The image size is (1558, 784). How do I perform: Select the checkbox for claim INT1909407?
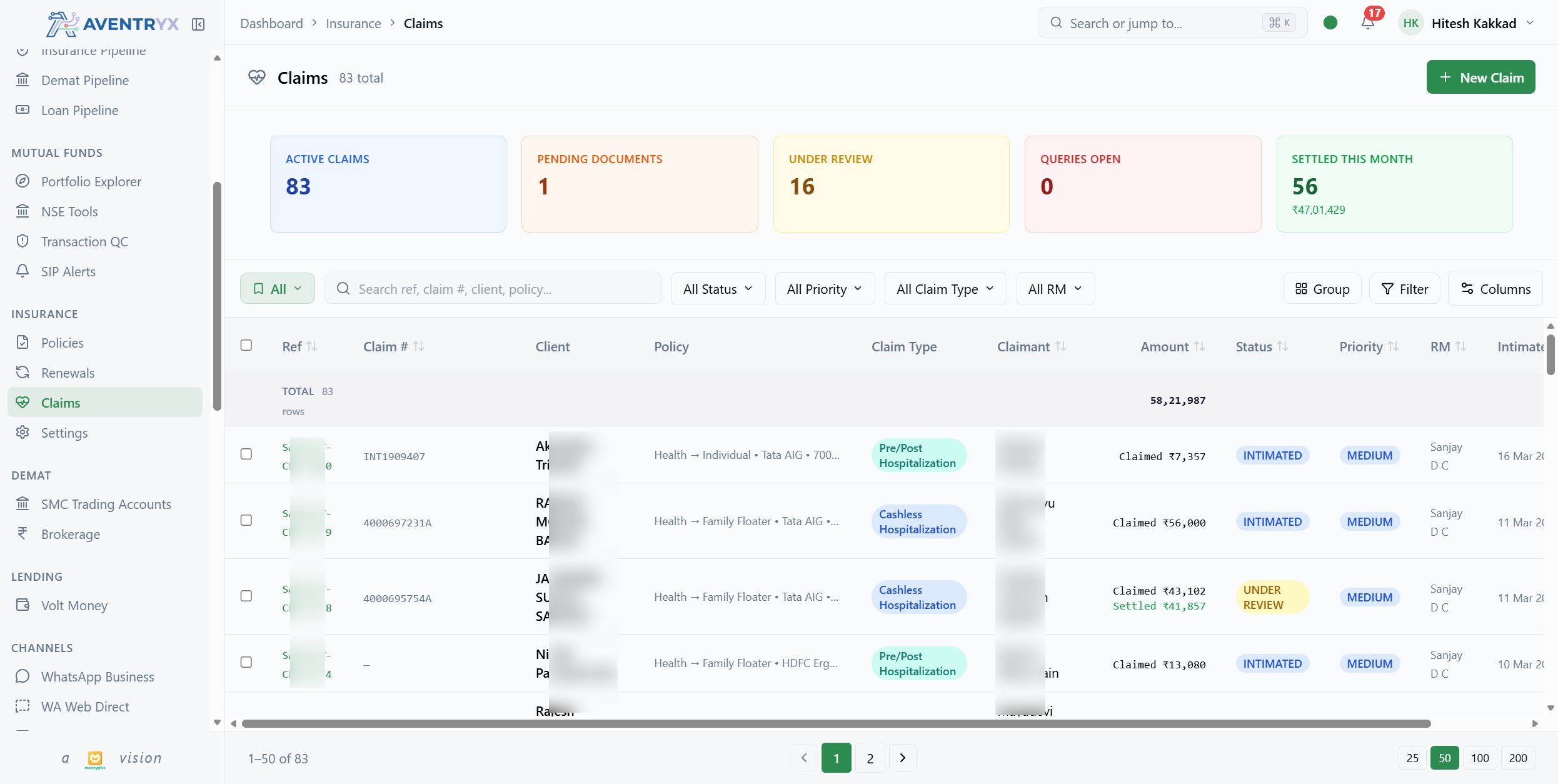(x=246, y=455)
